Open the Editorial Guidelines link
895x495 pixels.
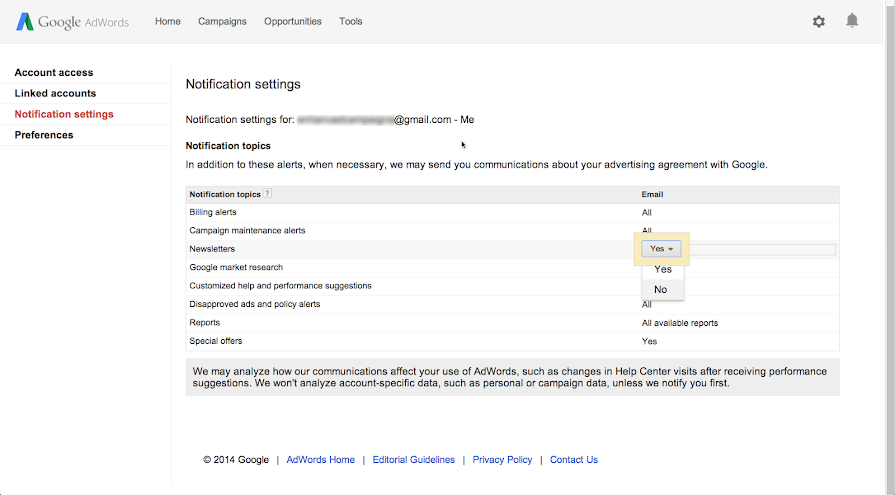pos(413,460)
